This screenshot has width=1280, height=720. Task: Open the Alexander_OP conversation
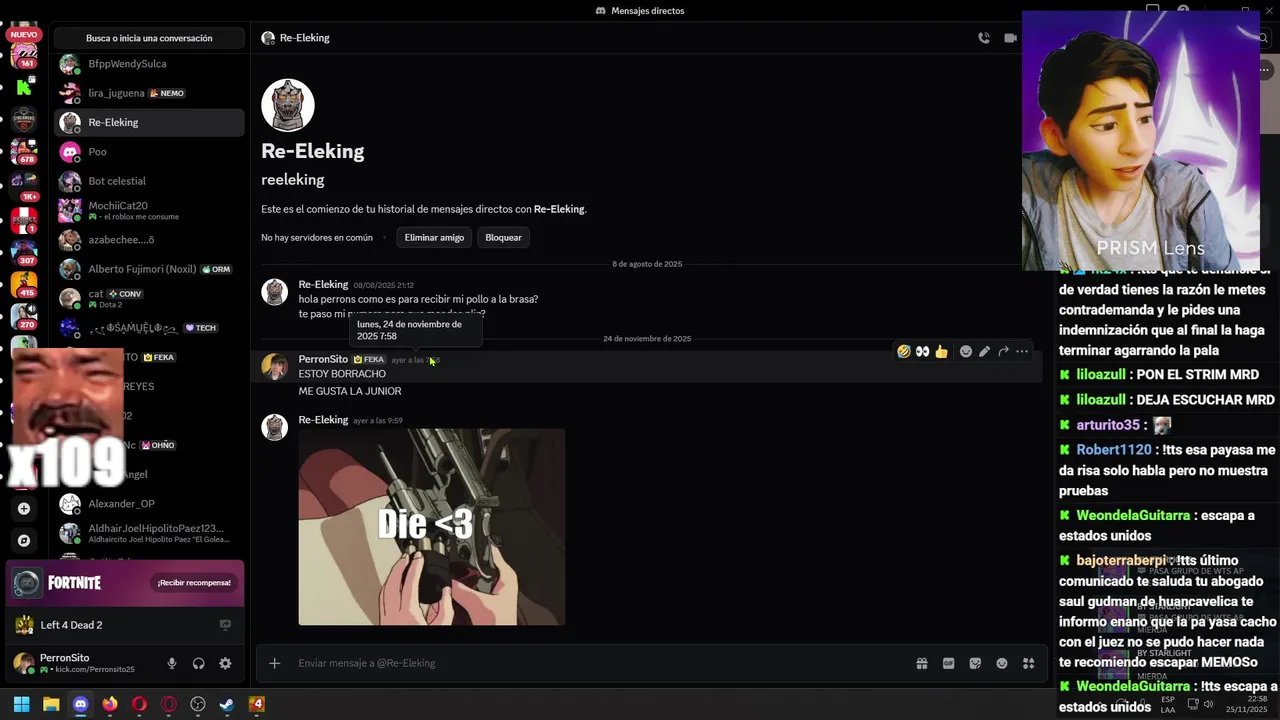click(x=149, y=504)
